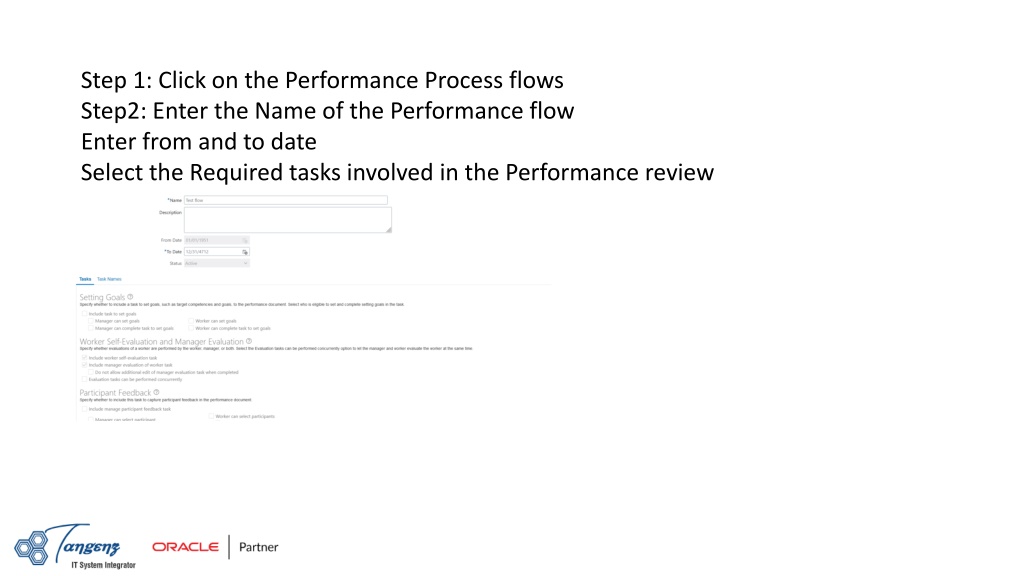
Task: Click into the Name input field
Action: [286, 200]
